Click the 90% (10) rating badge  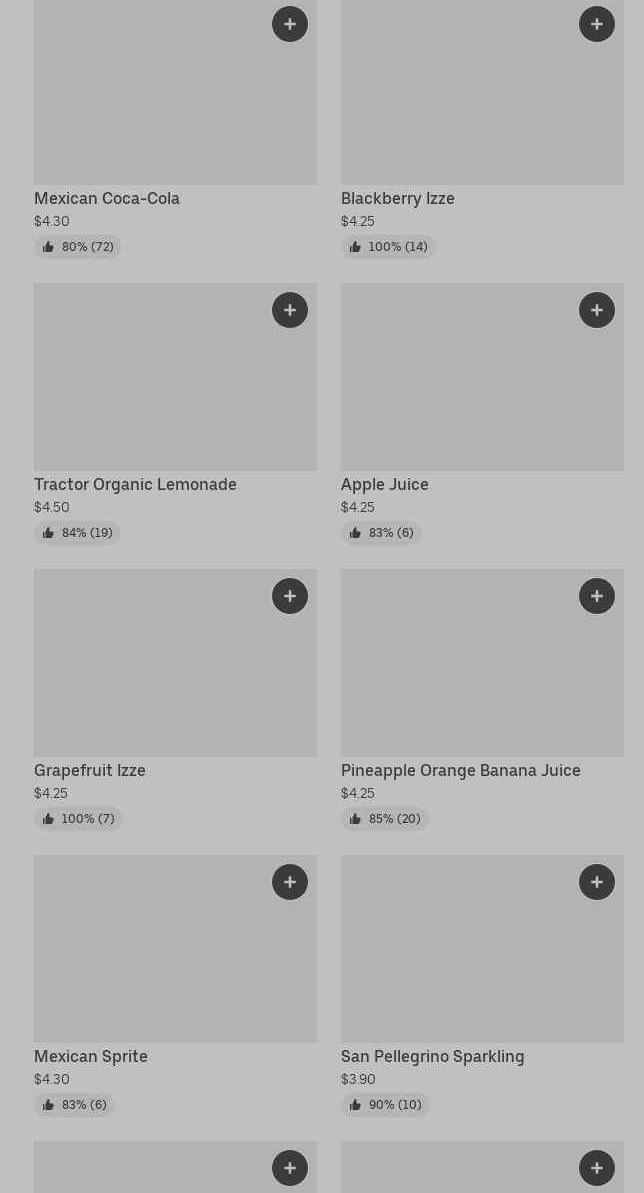[x=385, y=1105]
